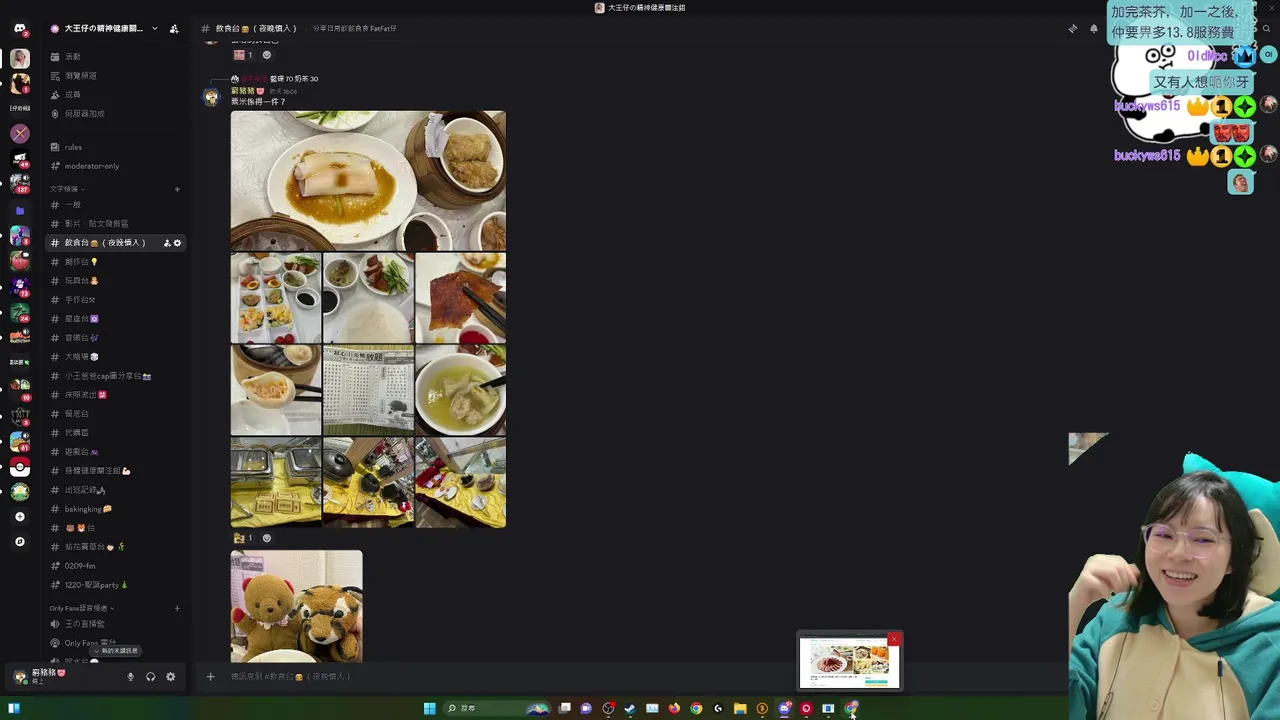Open the server icon with 137 badge
This screenshot has height=720, width=1280.
tap(20, 183)
